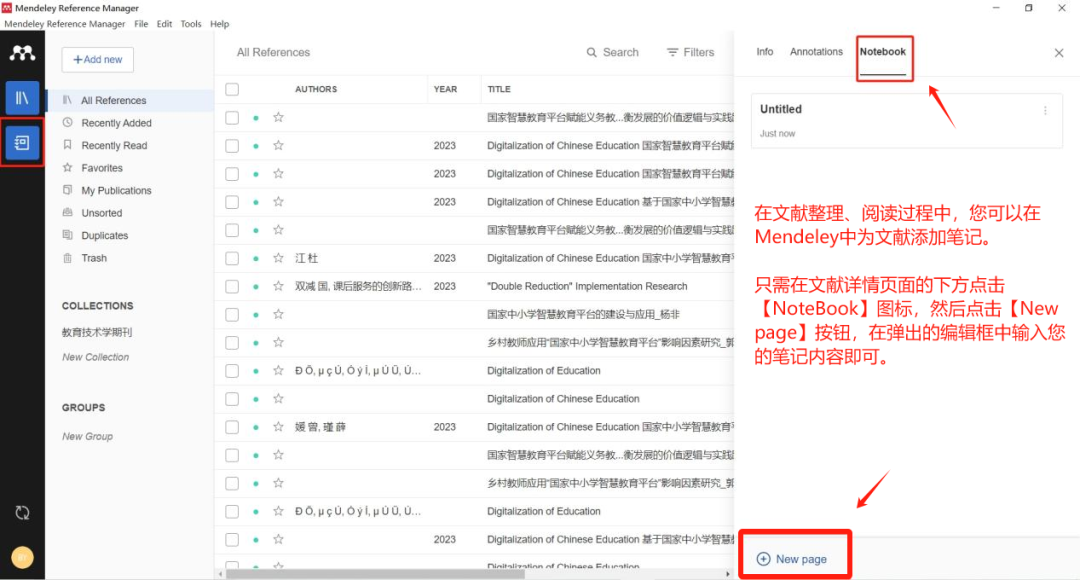Open the Untitled notebook page

906,121
